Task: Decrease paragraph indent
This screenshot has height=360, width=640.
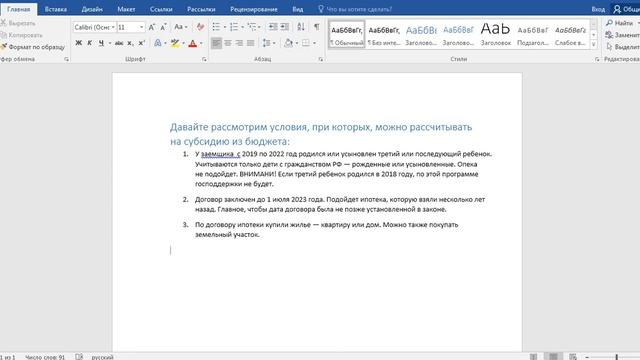Action: point(273,27)
